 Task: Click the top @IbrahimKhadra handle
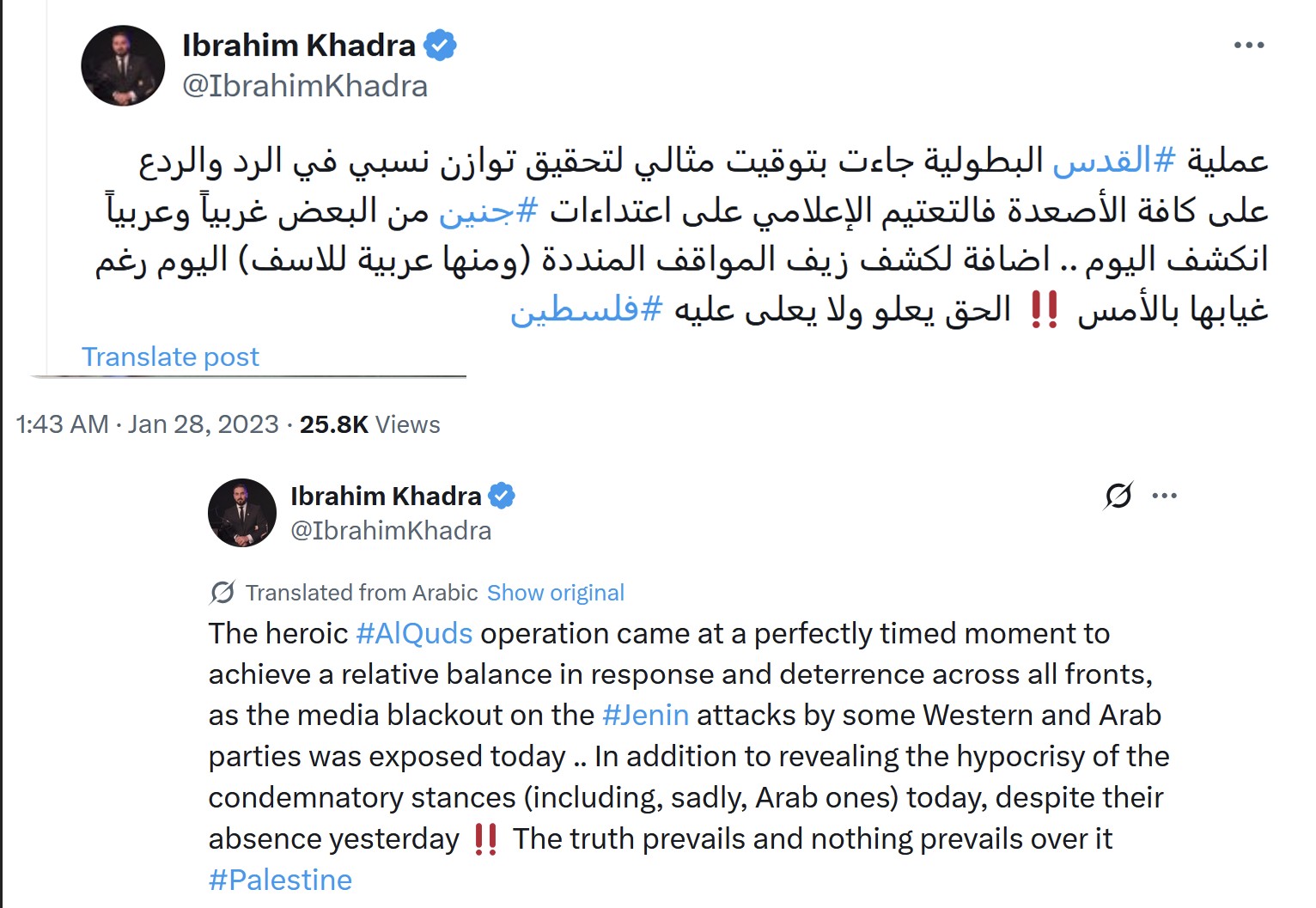pos(305,86)
